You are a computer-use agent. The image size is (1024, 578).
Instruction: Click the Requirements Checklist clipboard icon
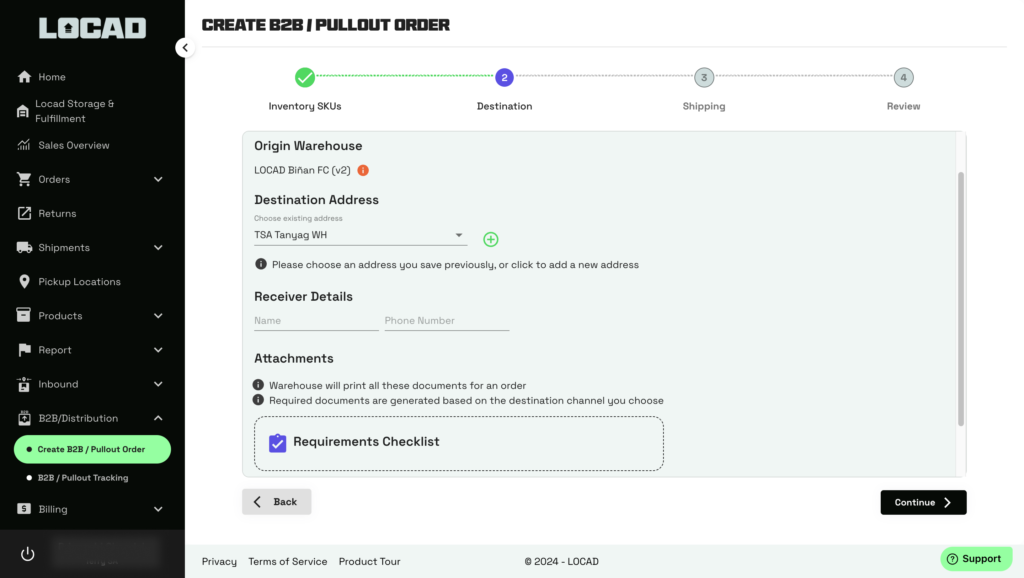click(278, 442)
